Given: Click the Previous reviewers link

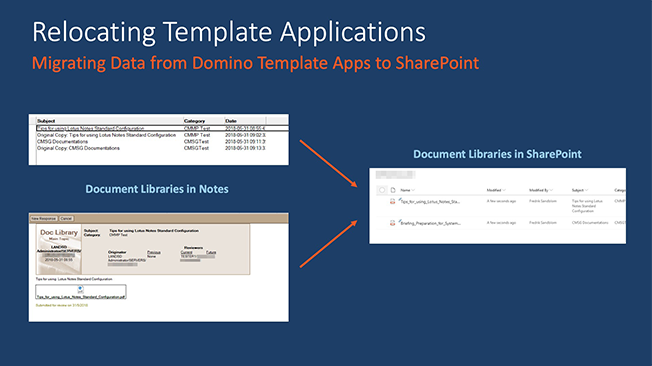Looking at the screenshot, I should [x=154, y=252].
